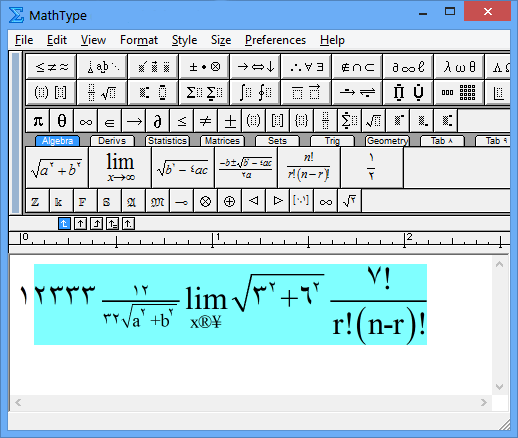Open the products and set theory templates palette

(x=408, y=92)
